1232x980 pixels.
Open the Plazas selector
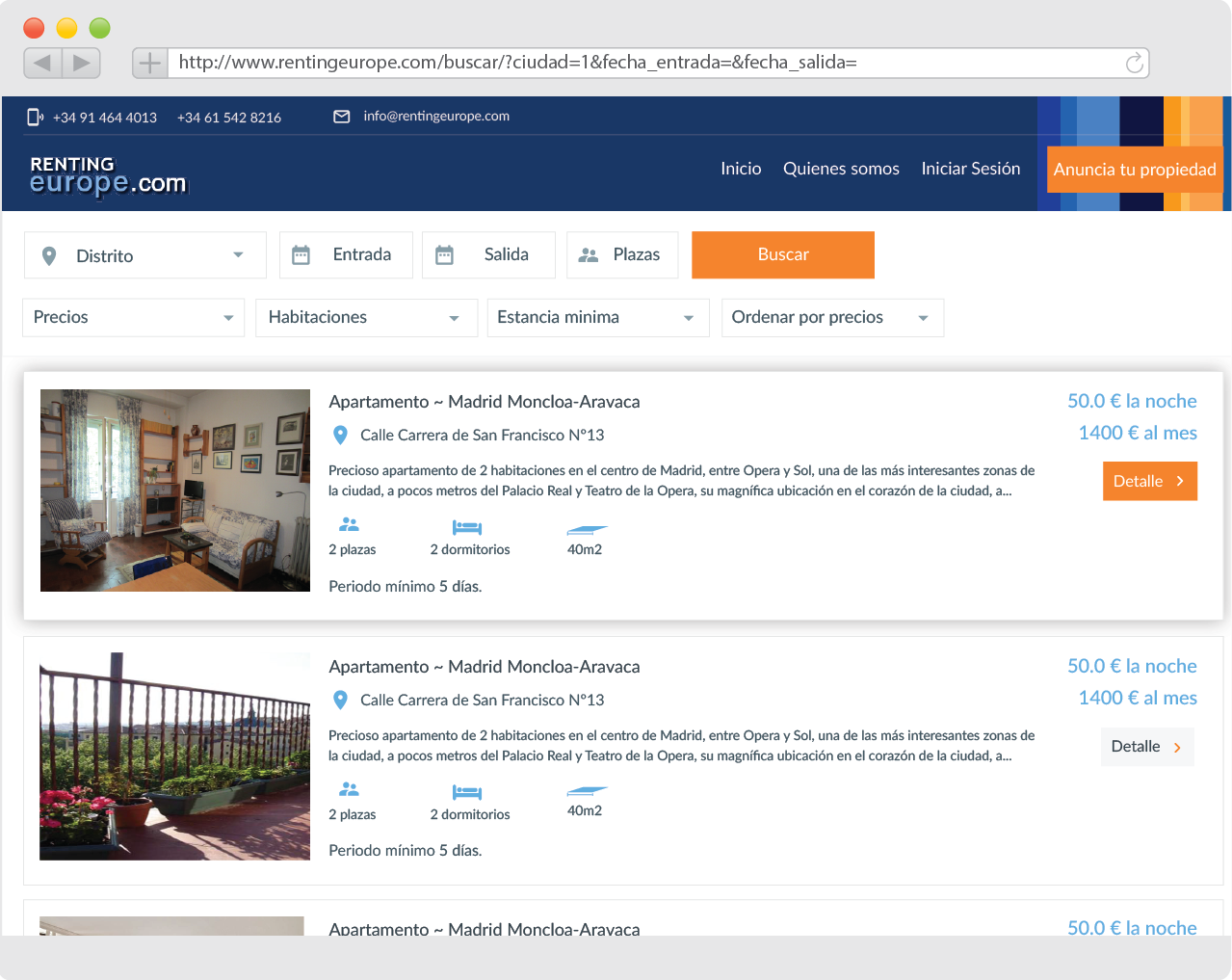click(622, 255)
